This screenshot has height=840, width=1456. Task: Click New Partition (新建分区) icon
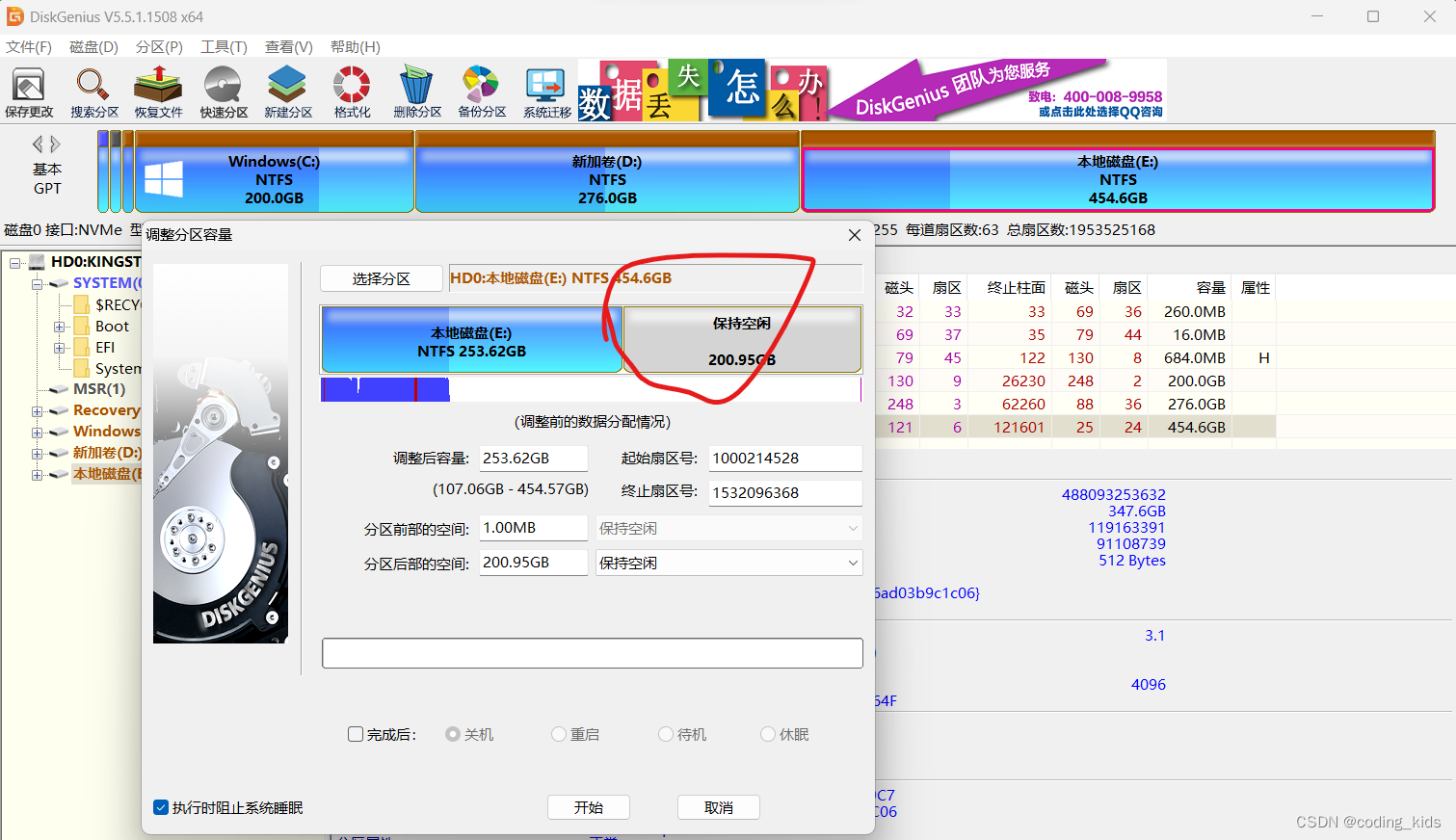pos(287,92)
